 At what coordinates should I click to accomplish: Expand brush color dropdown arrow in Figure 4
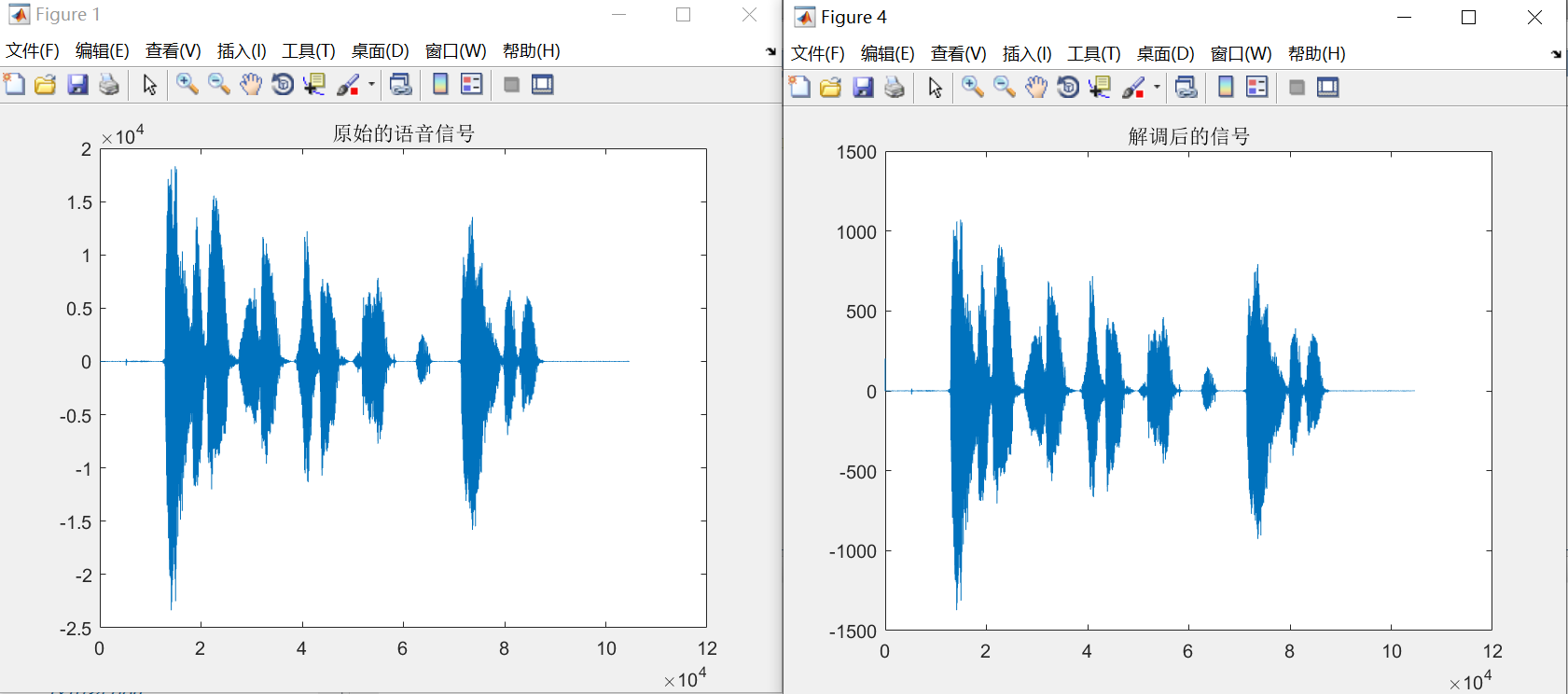tap(1157, 88)
